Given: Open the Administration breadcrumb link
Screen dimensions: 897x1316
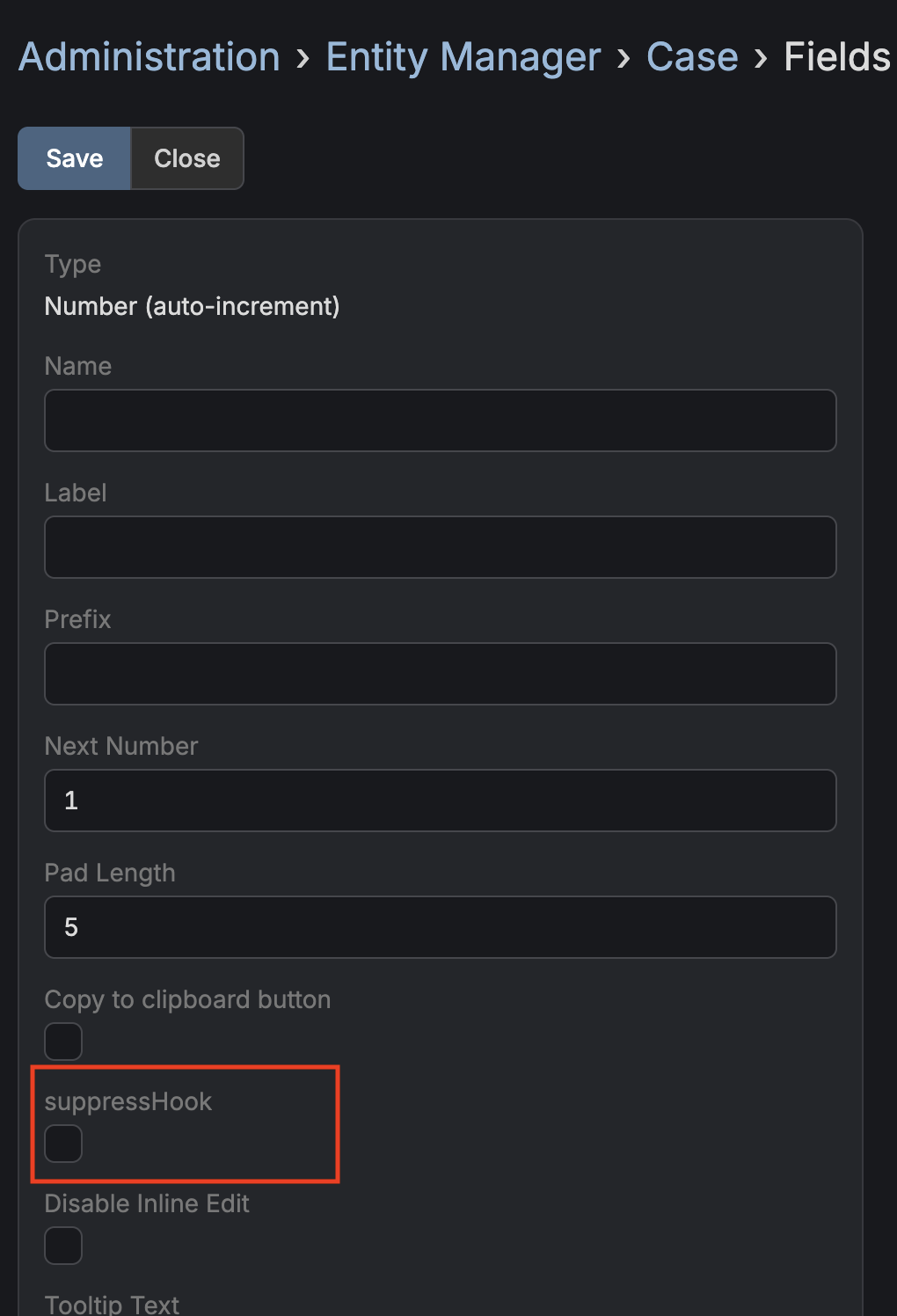Looking at the screenshot, I should pyautogui.click(x=149, y=57).
